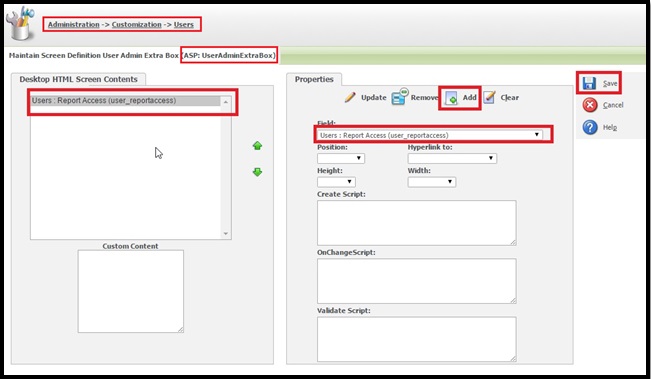Image resolution: width=651 pixels, height=379 pixels.
Task: Click inside the Create Script text area
Action: (x=417, y=223)
